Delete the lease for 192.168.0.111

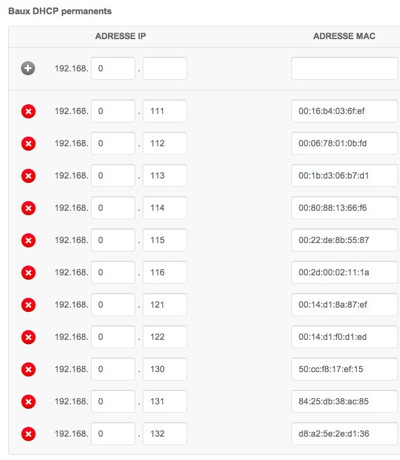[x=28, y=111]
